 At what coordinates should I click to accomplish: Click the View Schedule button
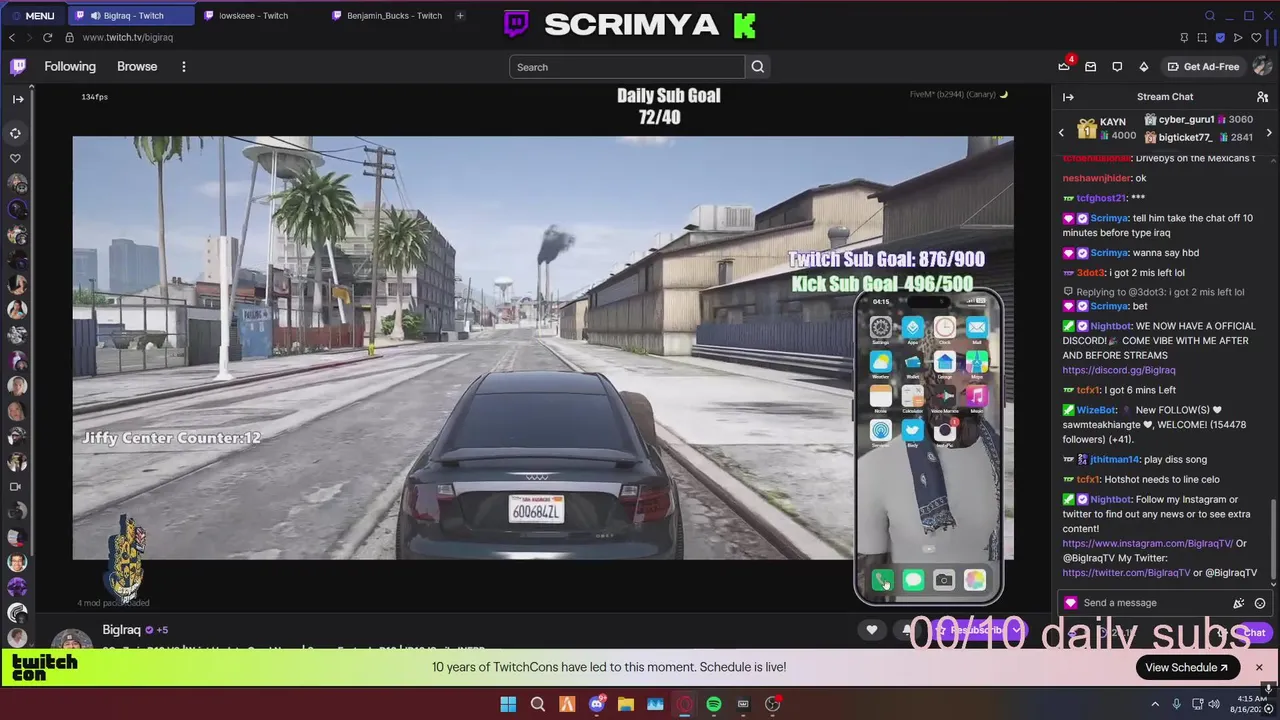(1187, 667)
